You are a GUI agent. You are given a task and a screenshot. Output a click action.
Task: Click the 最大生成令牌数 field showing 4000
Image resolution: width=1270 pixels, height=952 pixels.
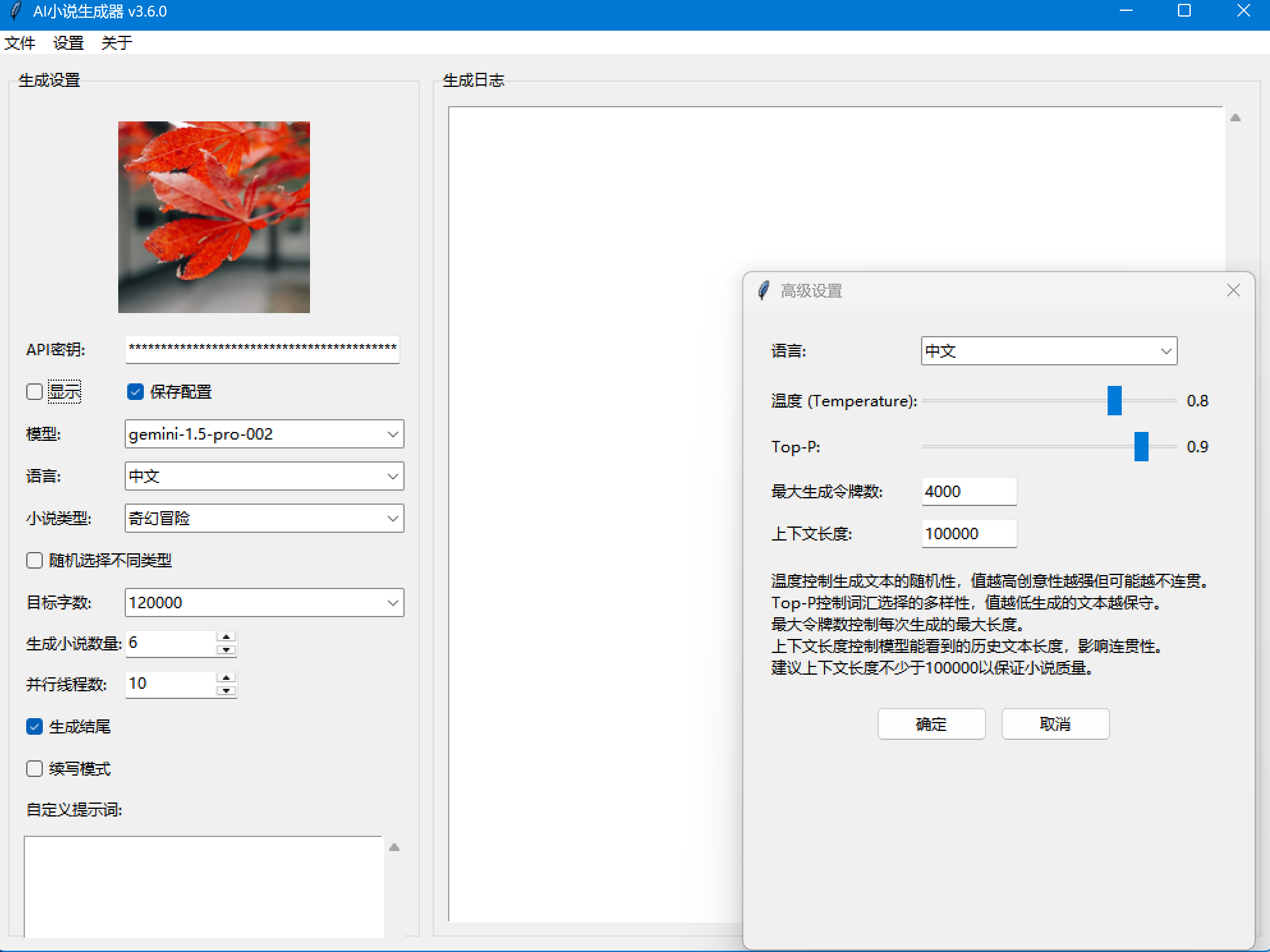[969, 491]
